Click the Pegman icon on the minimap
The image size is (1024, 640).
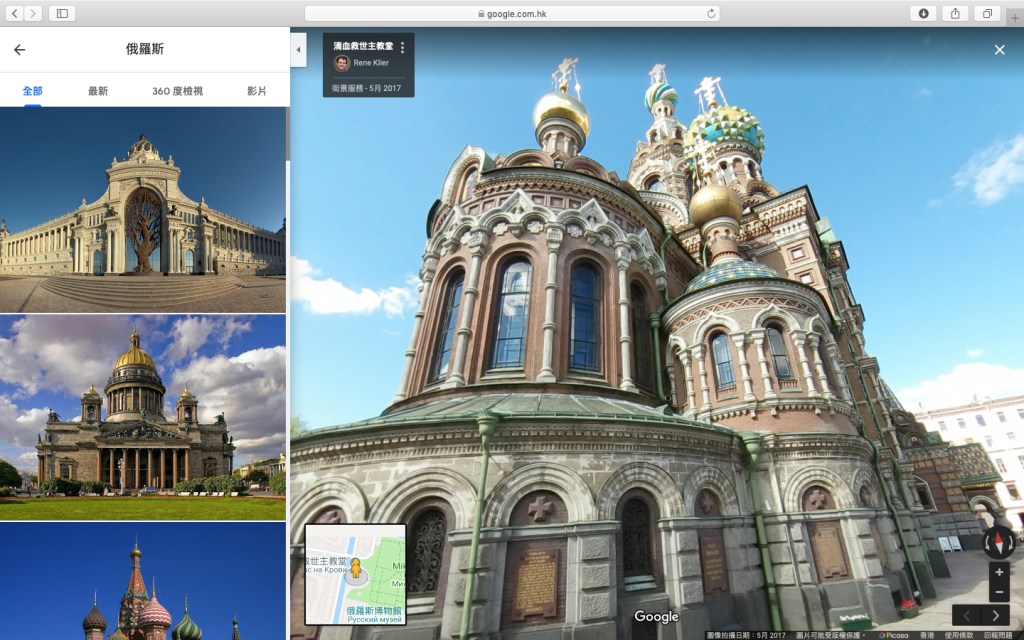click(x=354, y=569)
